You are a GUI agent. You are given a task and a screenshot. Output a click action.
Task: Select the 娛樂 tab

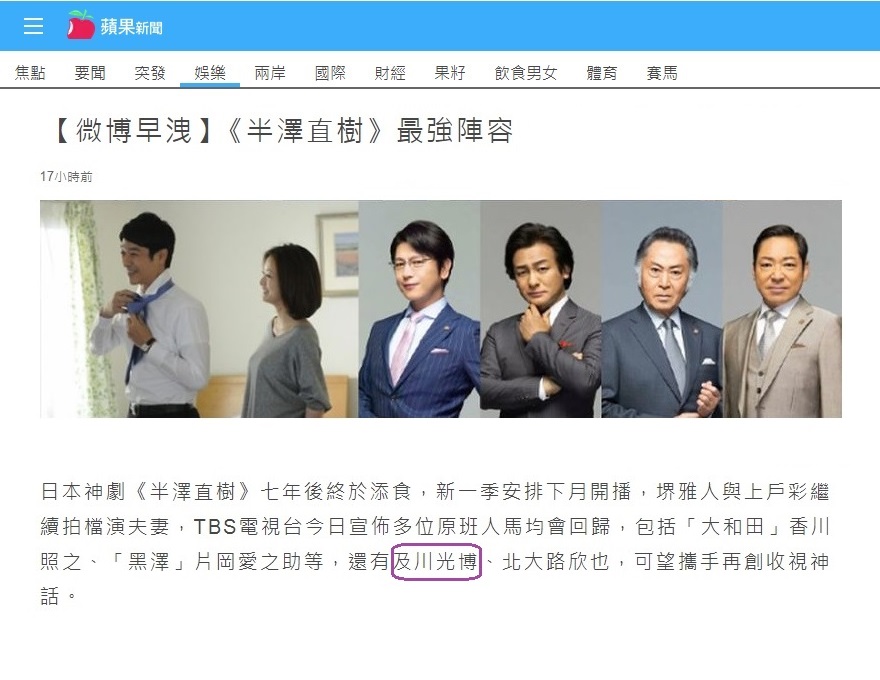210,73
